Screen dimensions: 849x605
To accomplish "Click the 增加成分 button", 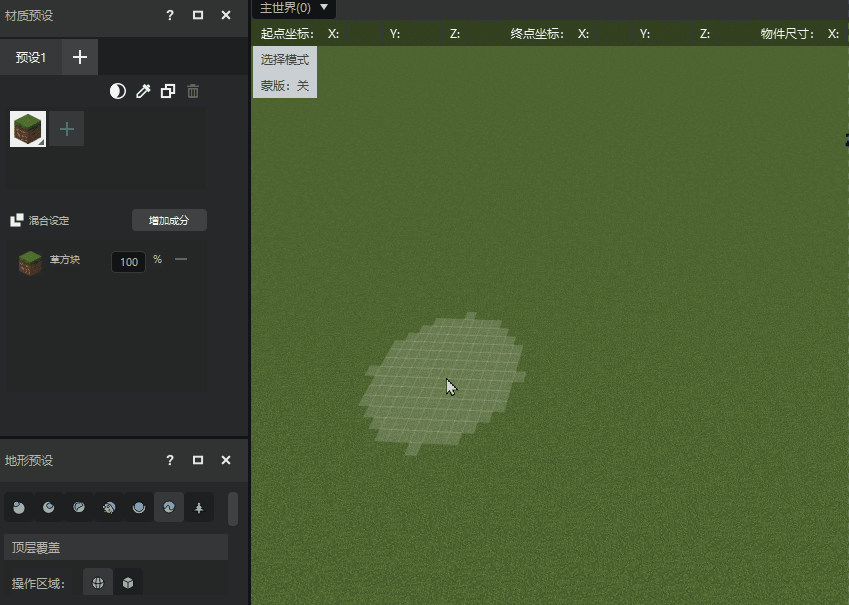I will pos(169,220).
